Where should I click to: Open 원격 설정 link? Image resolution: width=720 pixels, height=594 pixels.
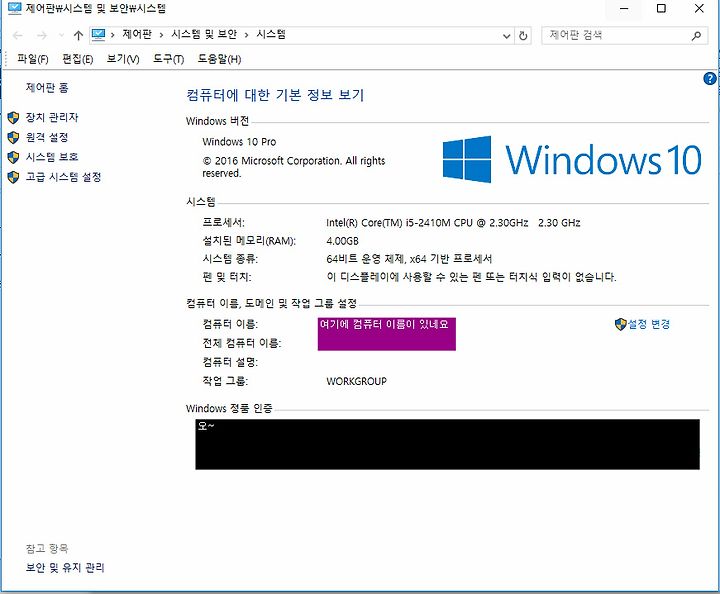[47, 137]
